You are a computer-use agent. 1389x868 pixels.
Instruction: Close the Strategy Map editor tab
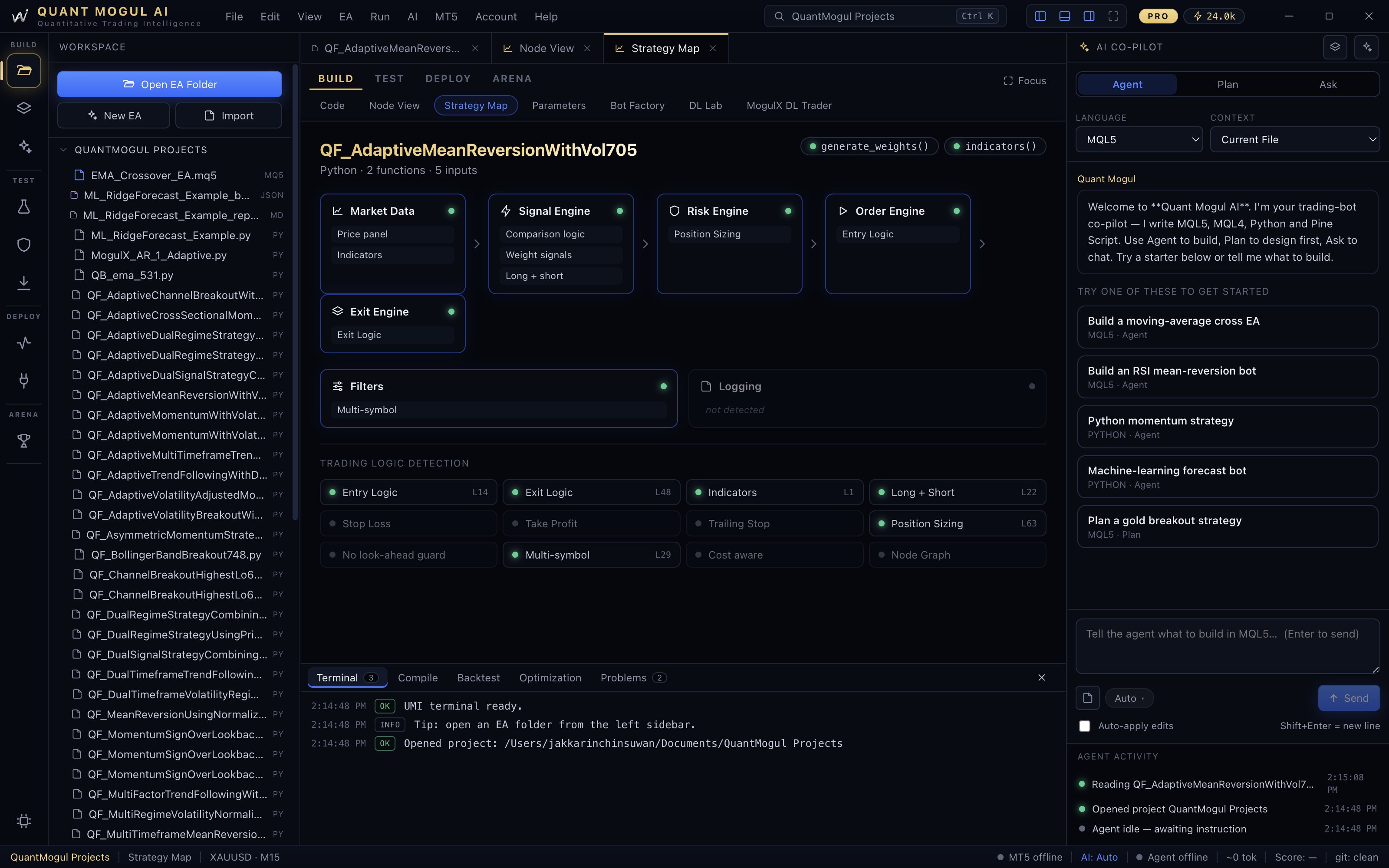[713, 48]
